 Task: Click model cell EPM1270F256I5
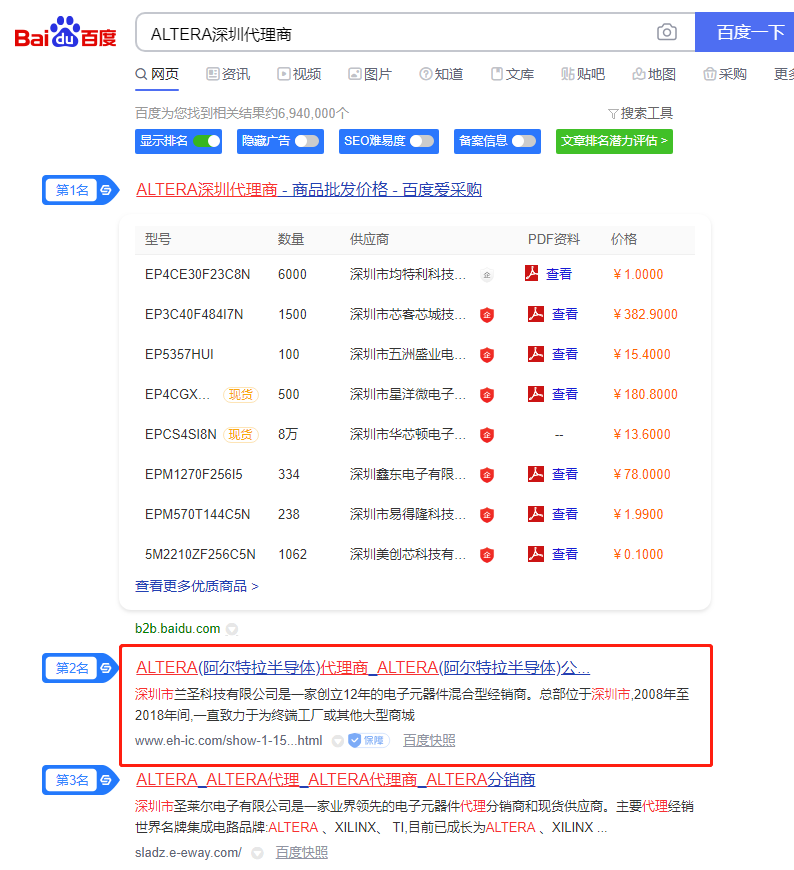click(x=194, y=474)
